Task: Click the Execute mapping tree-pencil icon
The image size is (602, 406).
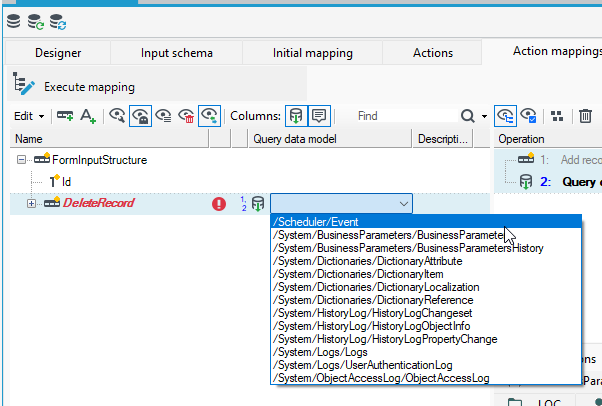Action: 23,83
